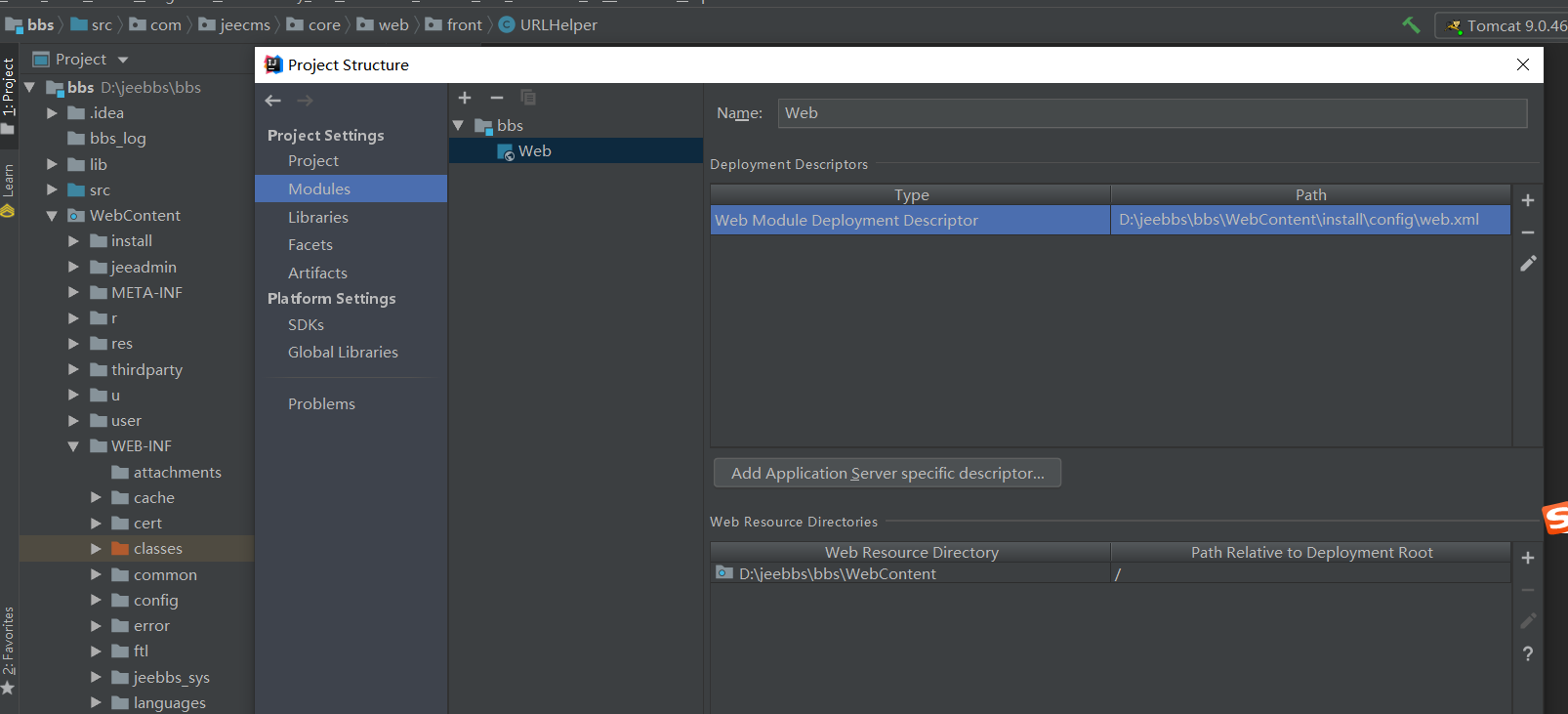Click the Name input field
Screen dimensions: 1568x714
pos(1152,113)
